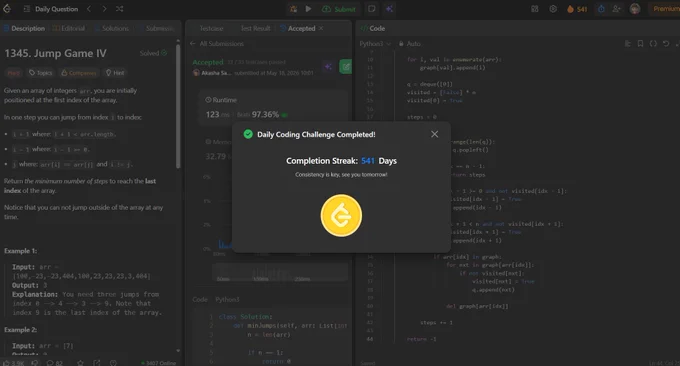This screenshot has height=366, width=680.
Task: Open the Topics tag
Action: click(40, 73)
